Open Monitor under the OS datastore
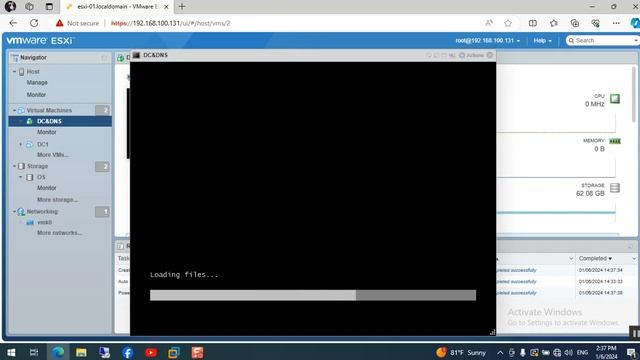 (47, 188)
